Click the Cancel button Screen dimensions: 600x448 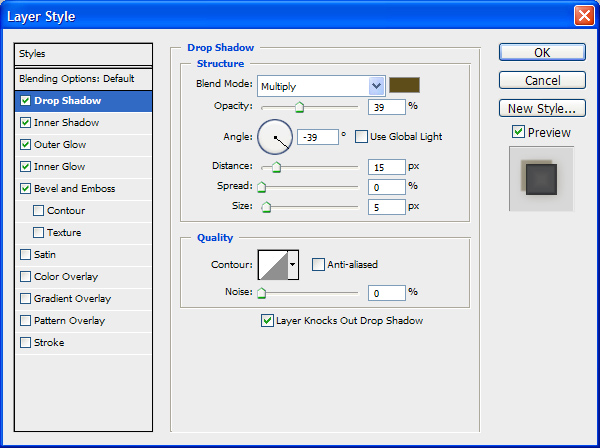coord(541,80)
